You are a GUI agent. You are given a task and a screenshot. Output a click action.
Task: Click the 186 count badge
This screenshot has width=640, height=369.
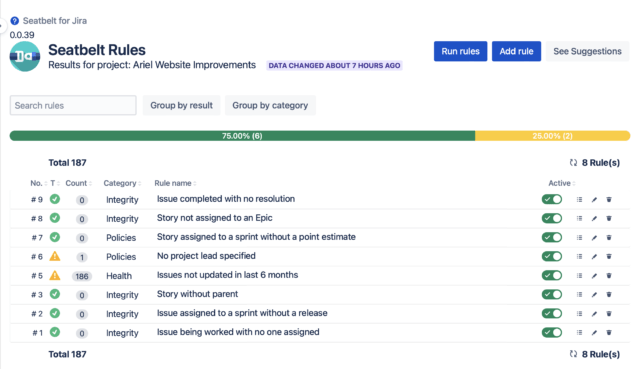tap(82, 276)
